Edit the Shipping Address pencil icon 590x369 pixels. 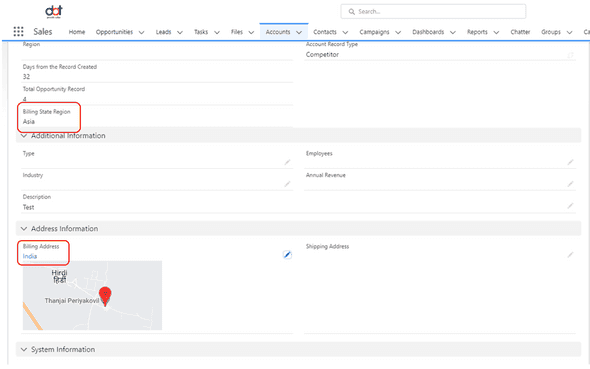[570, 255]
